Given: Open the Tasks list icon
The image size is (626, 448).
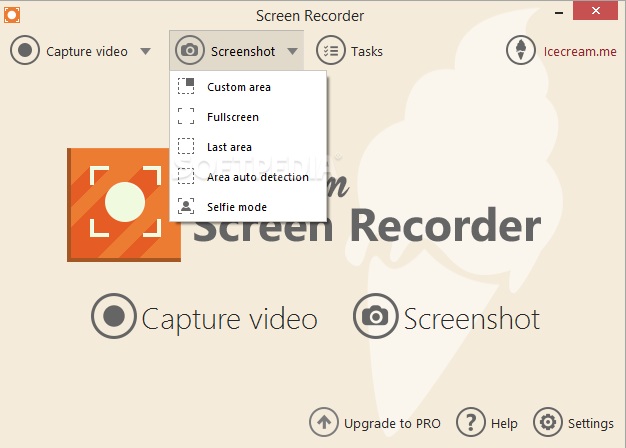Looking at the screenshot, I should [x=331, y=50].
